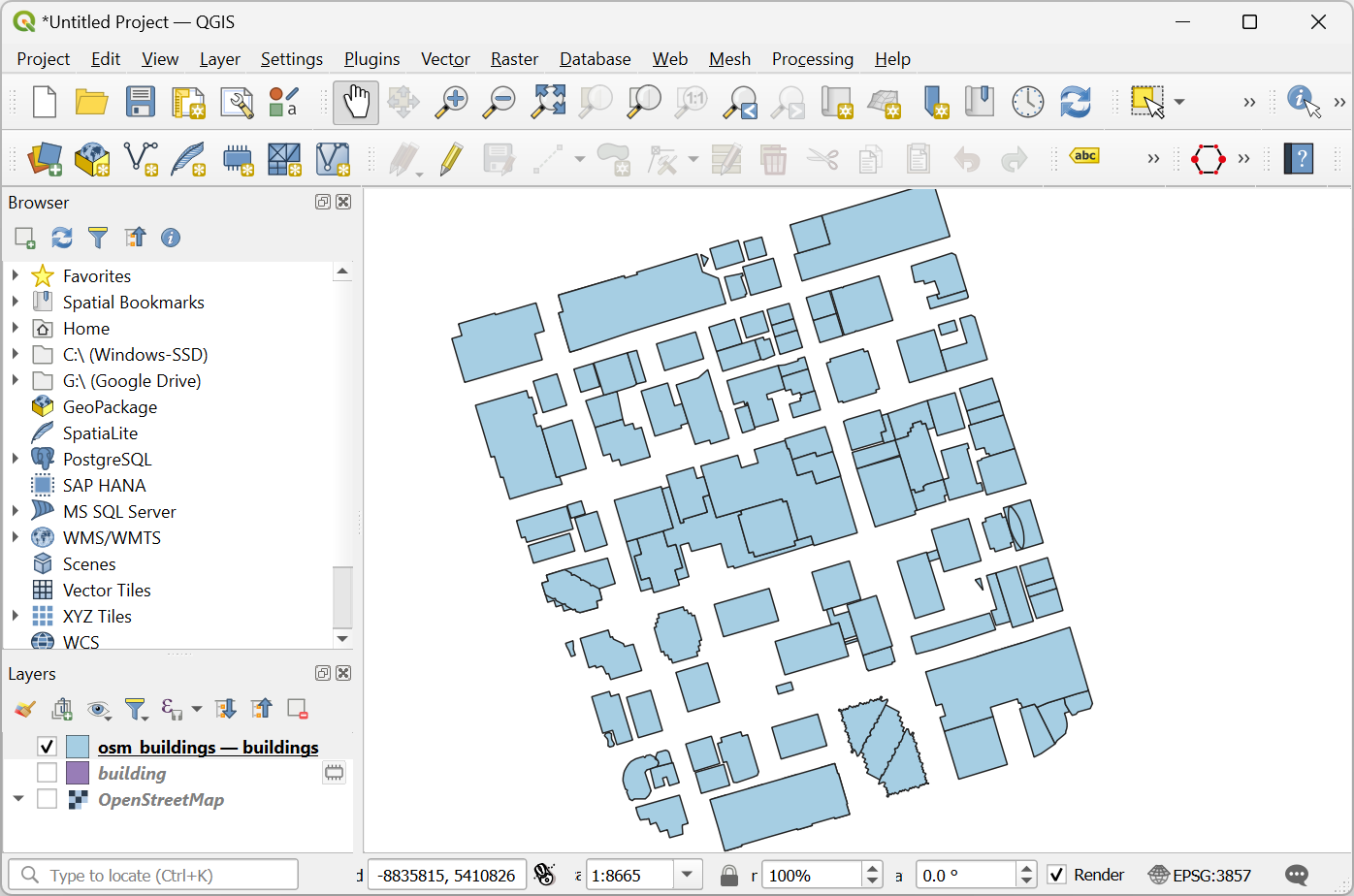
Task: Uncheck the osm_buildings layer visibility checkbox
Action: click(x=47, y=747)
